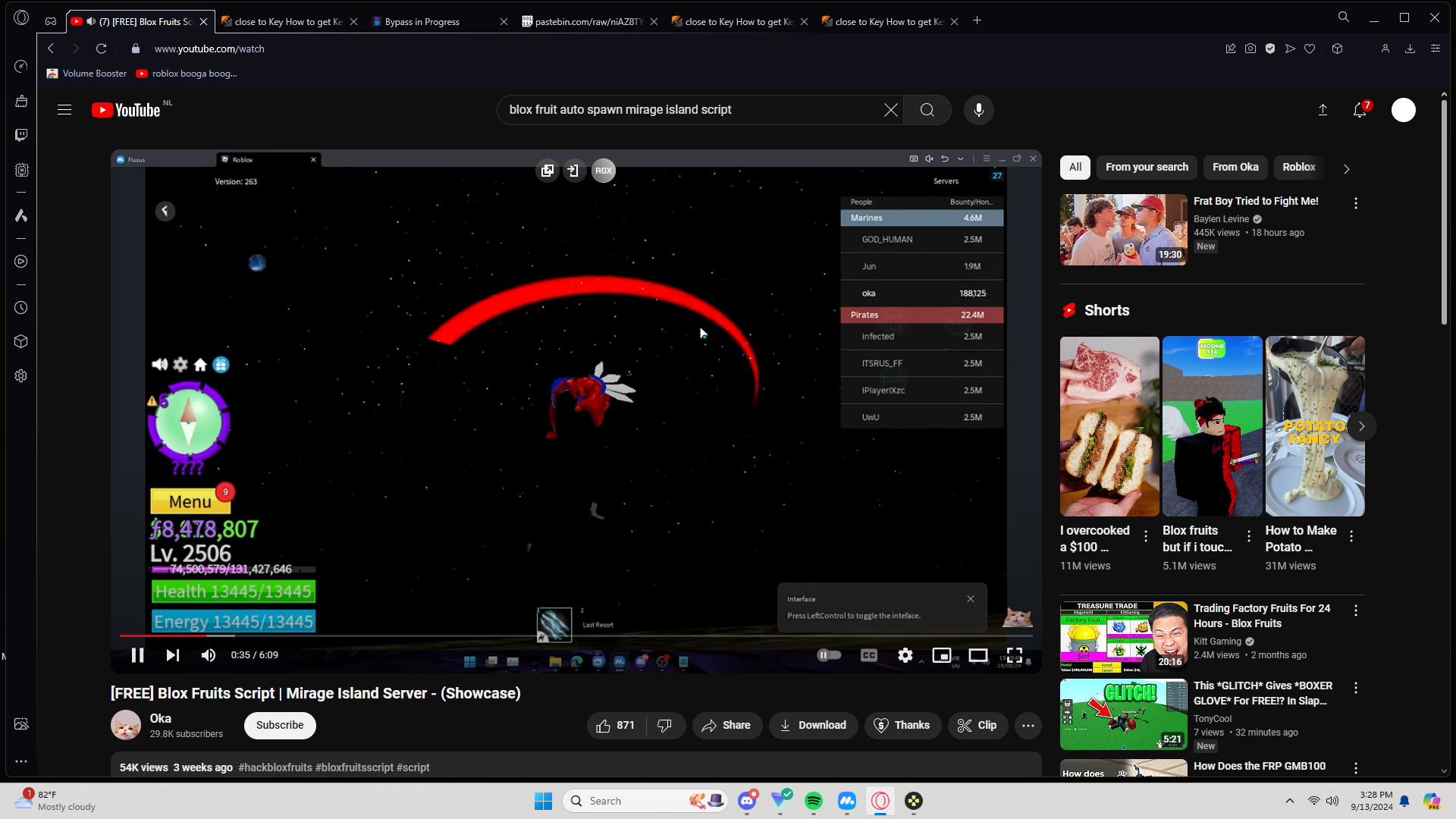This screenshot has width=1456, height=819.
Task: Open the Create upload icon
Action: [1323, 110]
